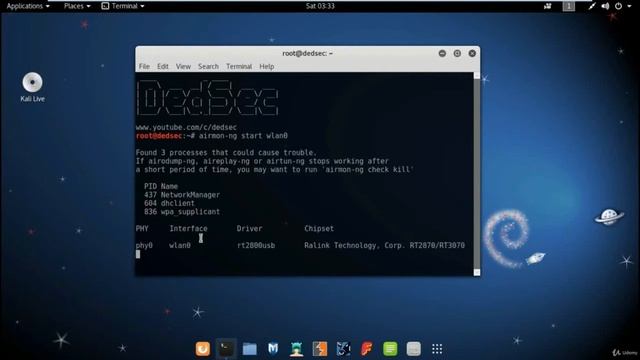Screen dimensions: 640x360
Task: Click the 'phy0' value in table
Action: tap(144, 245)
